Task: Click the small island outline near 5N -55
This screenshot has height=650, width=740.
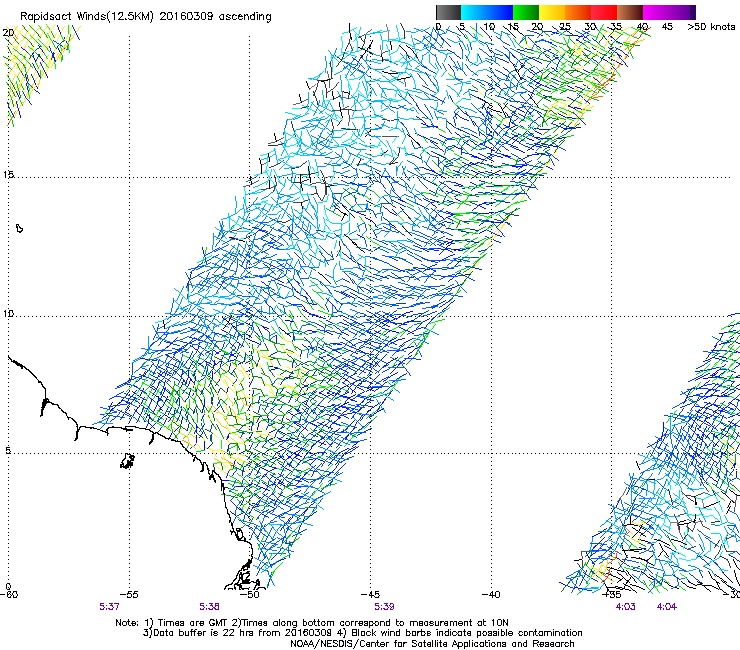Action: click(127, 460)
